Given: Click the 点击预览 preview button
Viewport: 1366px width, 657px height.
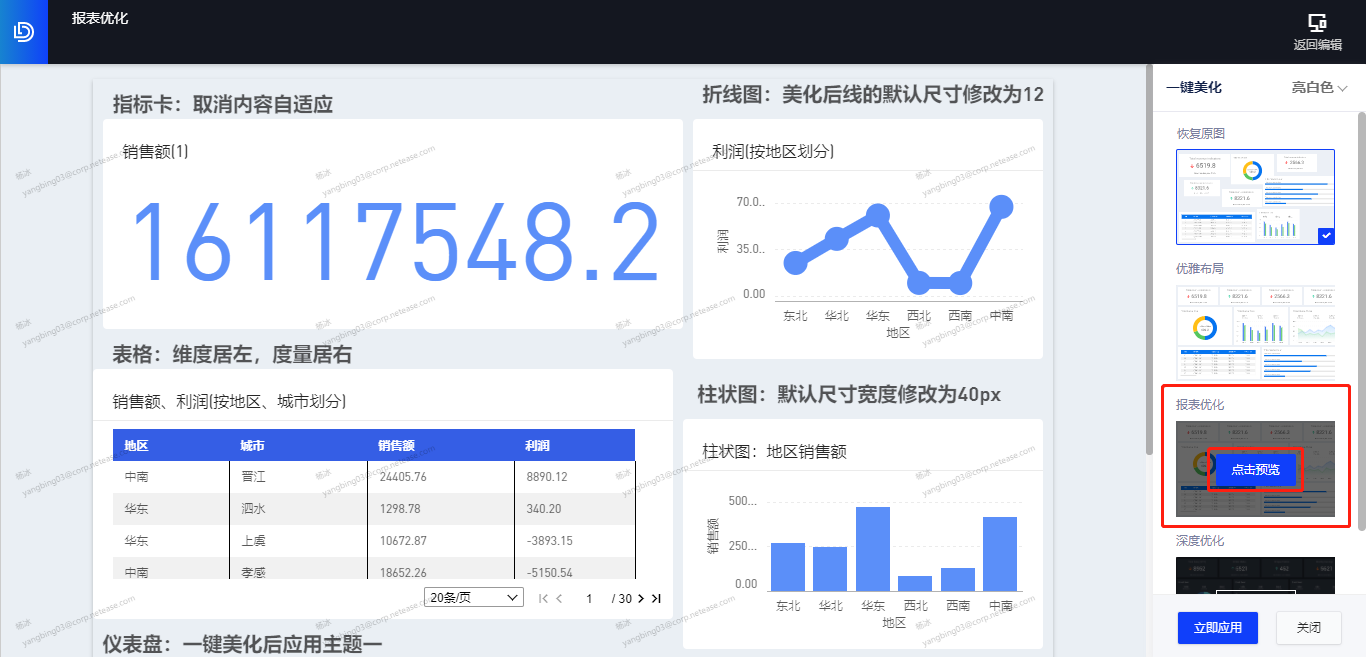Looking at the screenshot, I should click(x=1255, y=470).
